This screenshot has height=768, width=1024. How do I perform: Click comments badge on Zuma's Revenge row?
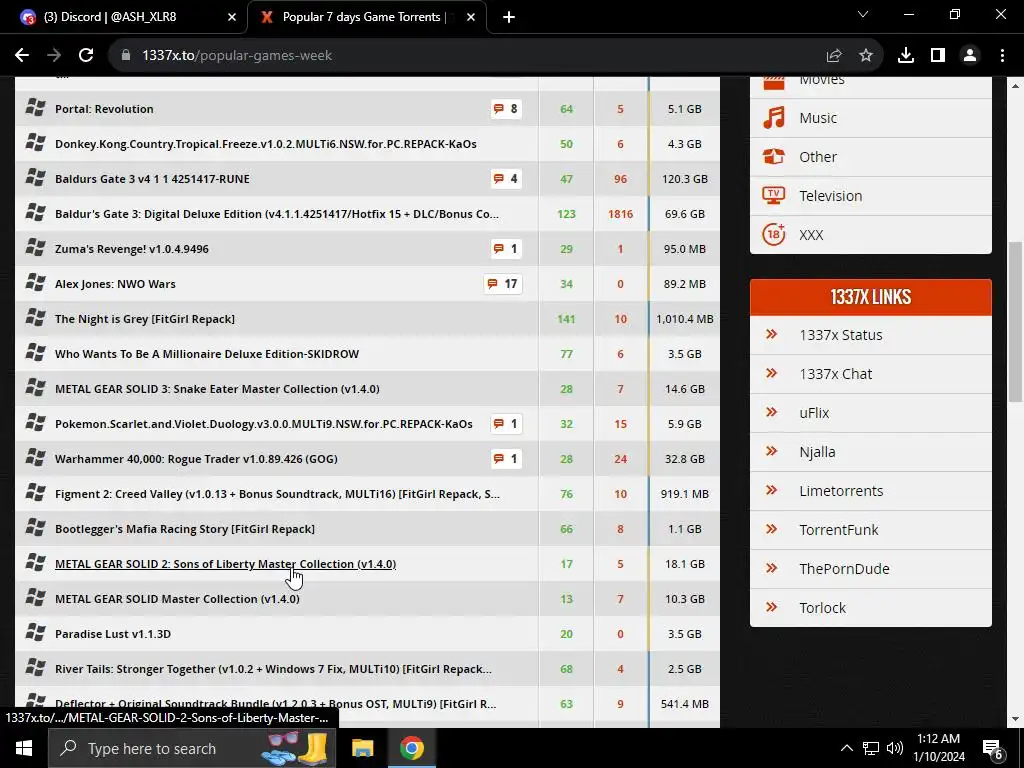(506, 249)
